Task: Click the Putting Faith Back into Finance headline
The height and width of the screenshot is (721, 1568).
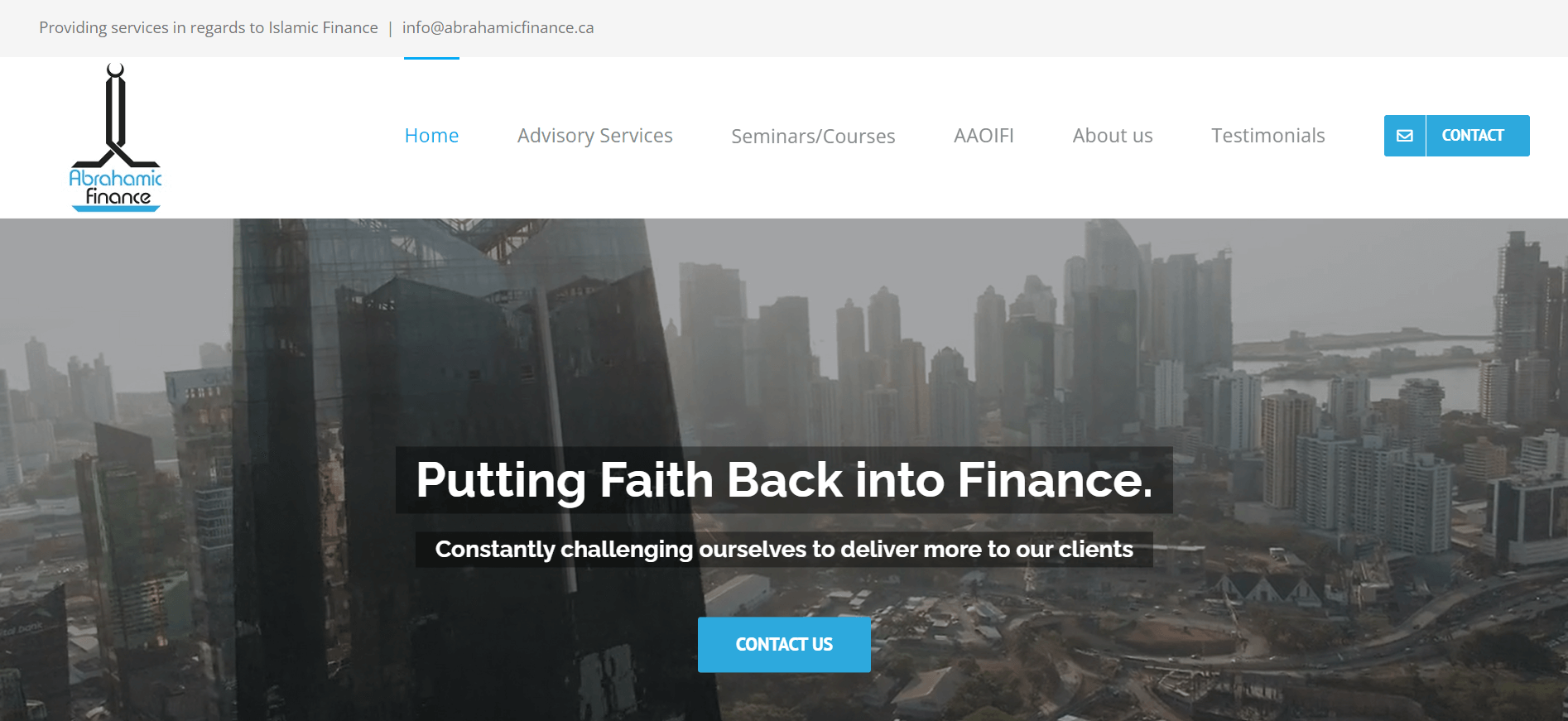Action: coord(784,480)
